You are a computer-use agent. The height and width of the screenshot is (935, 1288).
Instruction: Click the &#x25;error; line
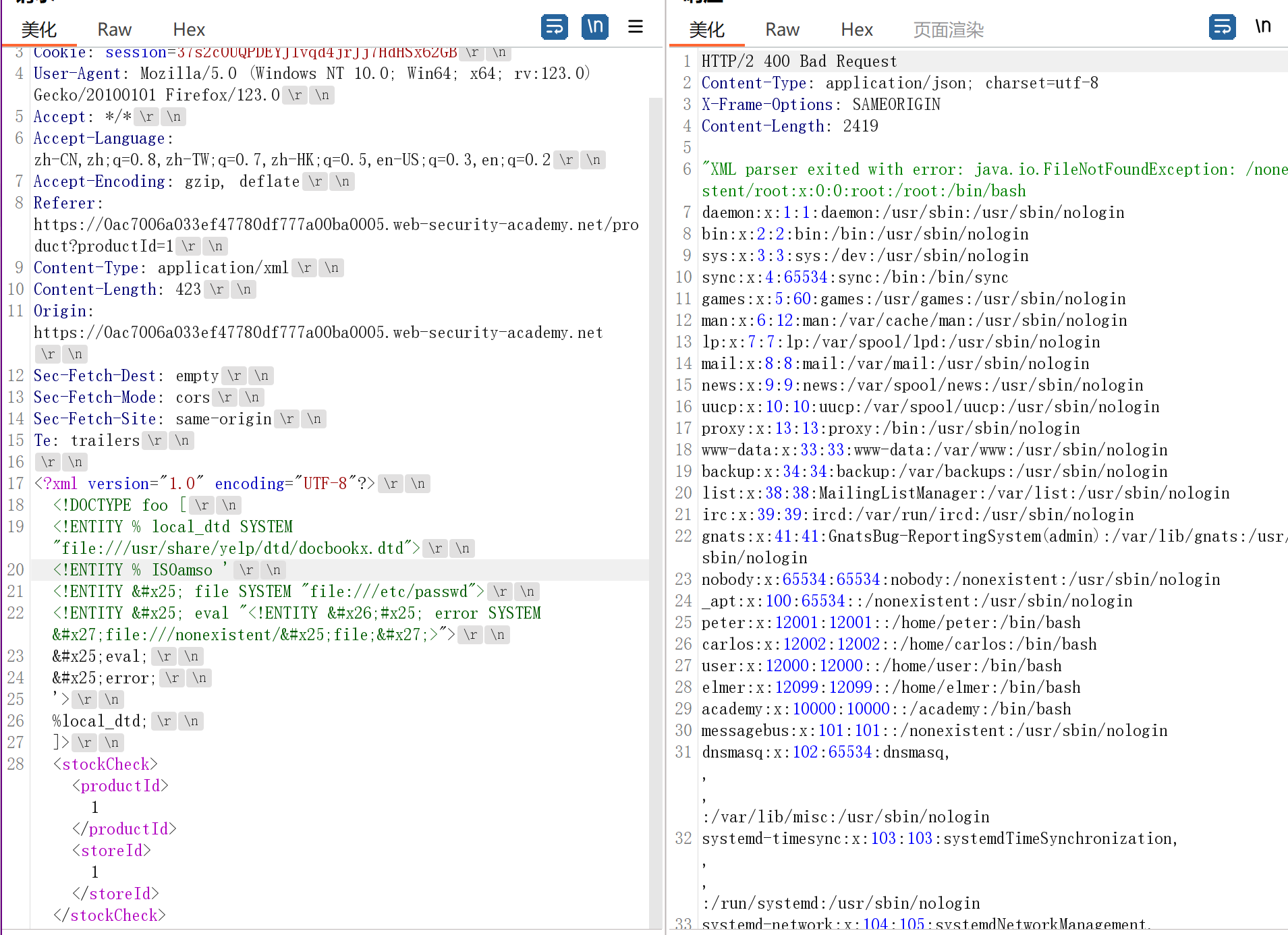click(104, 678)
